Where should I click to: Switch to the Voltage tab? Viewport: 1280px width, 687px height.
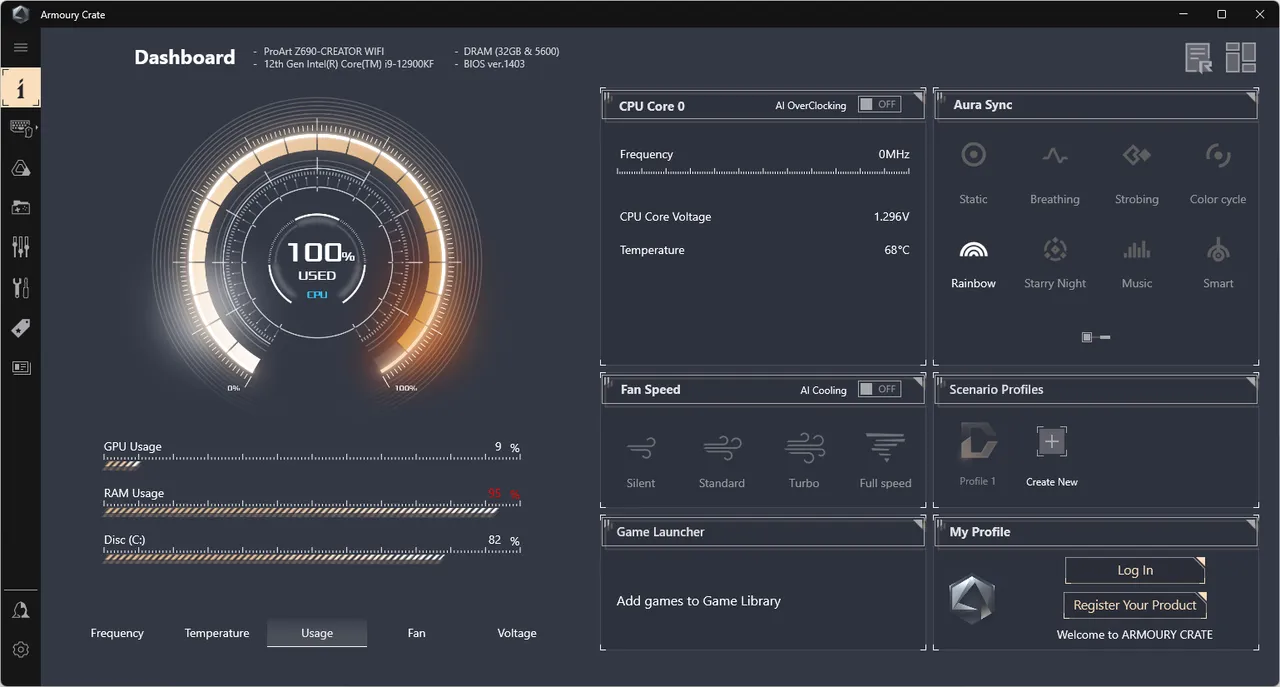click(517, 633)
